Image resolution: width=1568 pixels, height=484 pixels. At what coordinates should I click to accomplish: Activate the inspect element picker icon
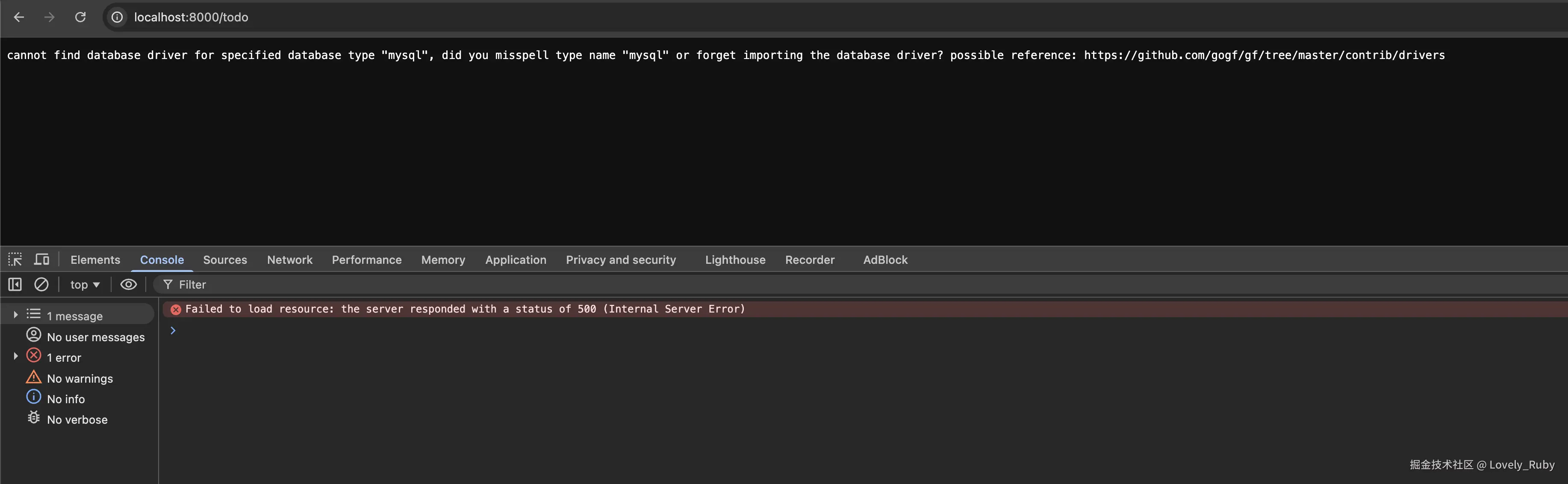(x=15, y=260)
